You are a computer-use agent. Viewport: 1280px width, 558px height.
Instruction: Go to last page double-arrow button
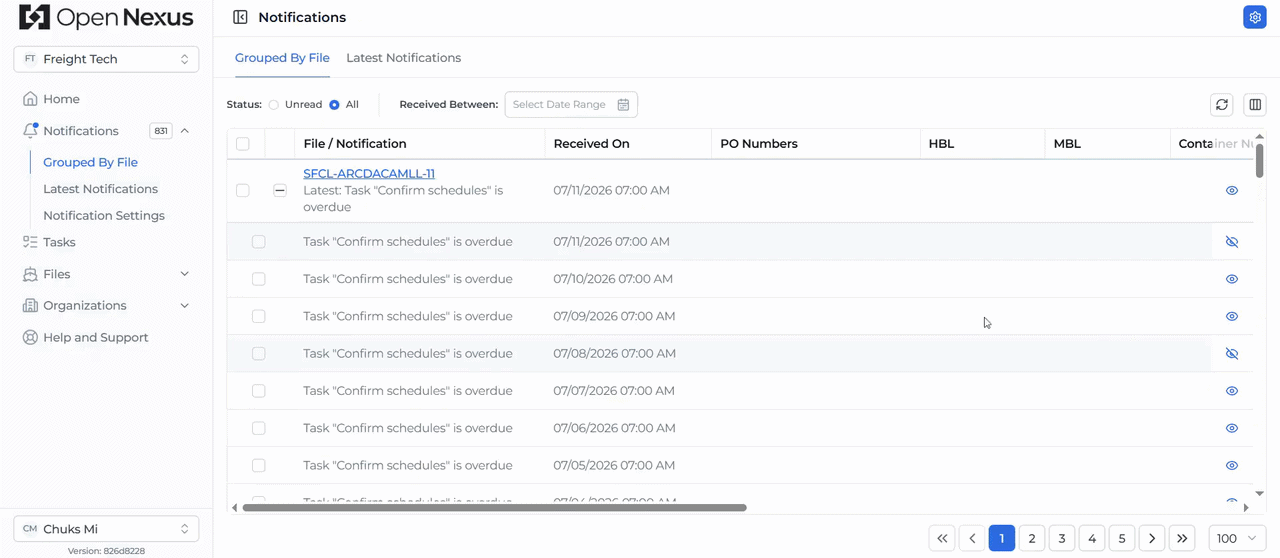tap(1182, 538)
